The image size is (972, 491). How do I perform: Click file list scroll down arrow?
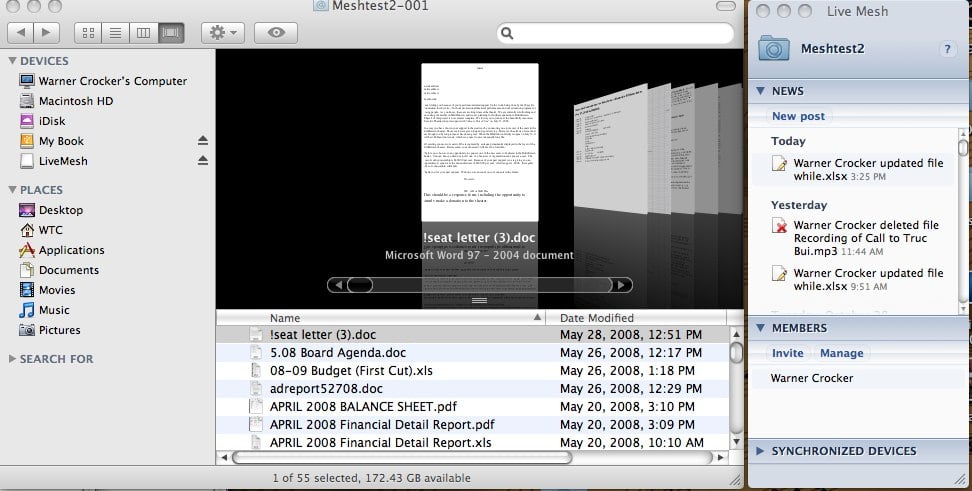click(x=736, y=442)
